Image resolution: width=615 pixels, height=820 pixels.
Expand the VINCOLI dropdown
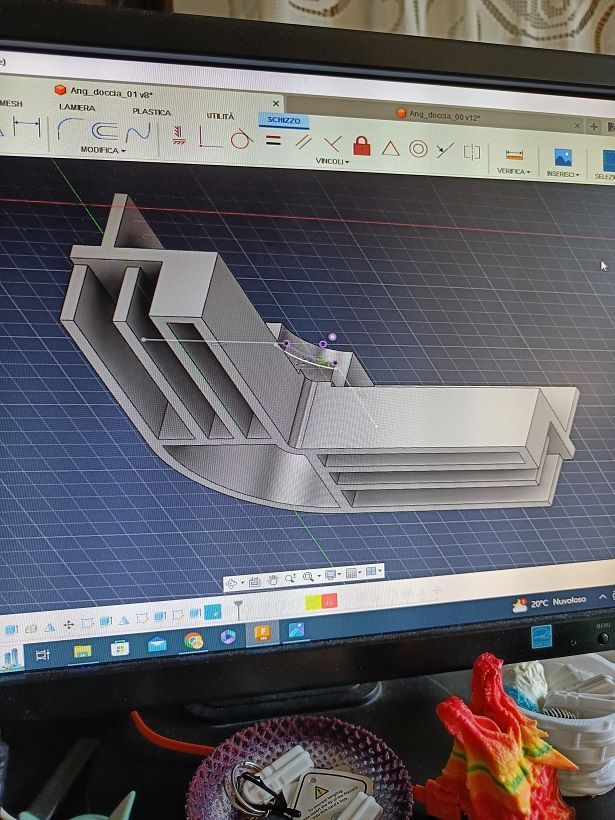[x=332, y=161]
